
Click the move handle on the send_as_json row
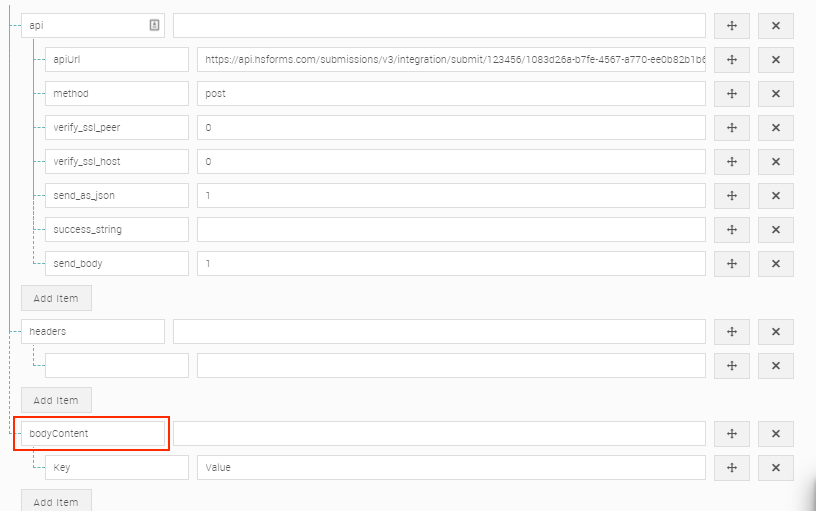(731, 196)
